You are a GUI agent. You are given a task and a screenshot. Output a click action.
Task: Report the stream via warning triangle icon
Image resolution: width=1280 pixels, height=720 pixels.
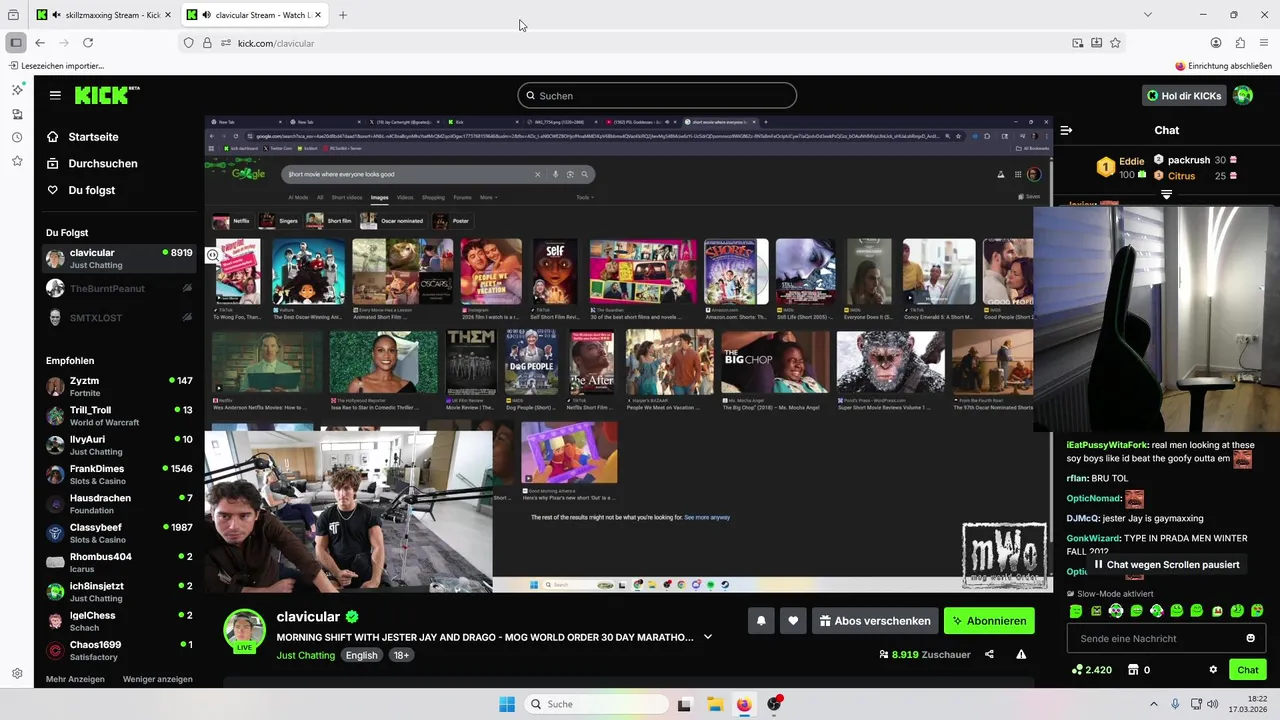[1021, 654]
